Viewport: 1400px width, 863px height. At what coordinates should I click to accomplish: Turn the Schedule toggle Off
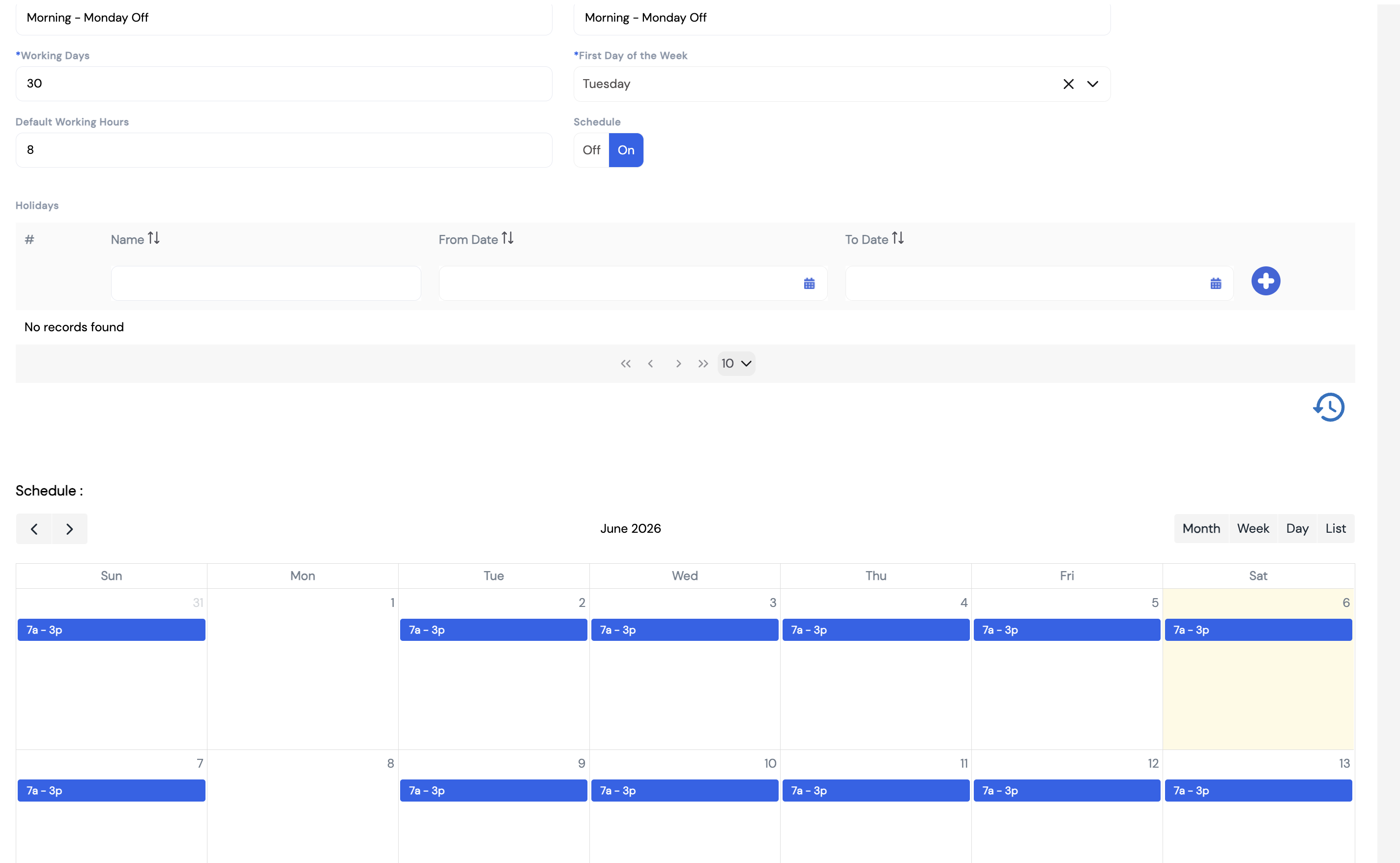[x=591, y=150]
